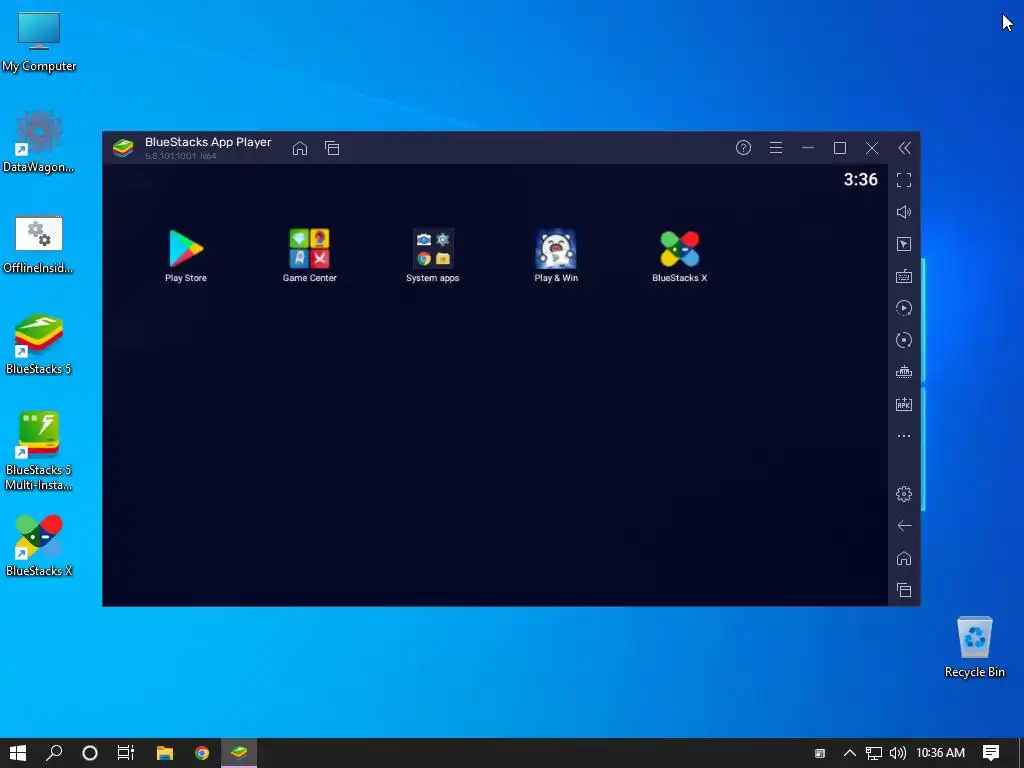The height and width of the screenshot is (768, 1024).
Task: Open the macro recorder sidebar icon
Action: point(904,372)
